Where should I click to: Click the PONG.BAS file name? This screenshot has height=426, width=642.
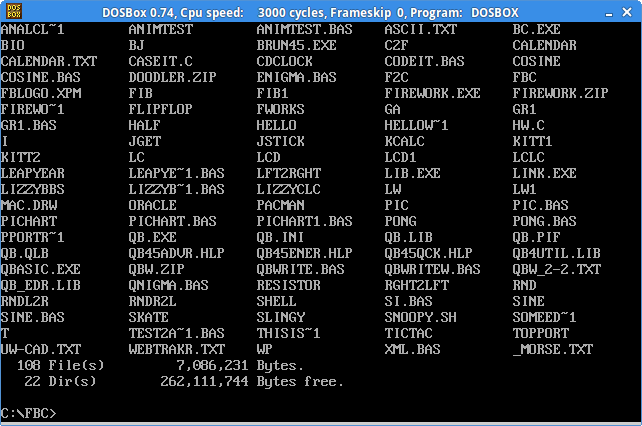(x=544, y=221)
